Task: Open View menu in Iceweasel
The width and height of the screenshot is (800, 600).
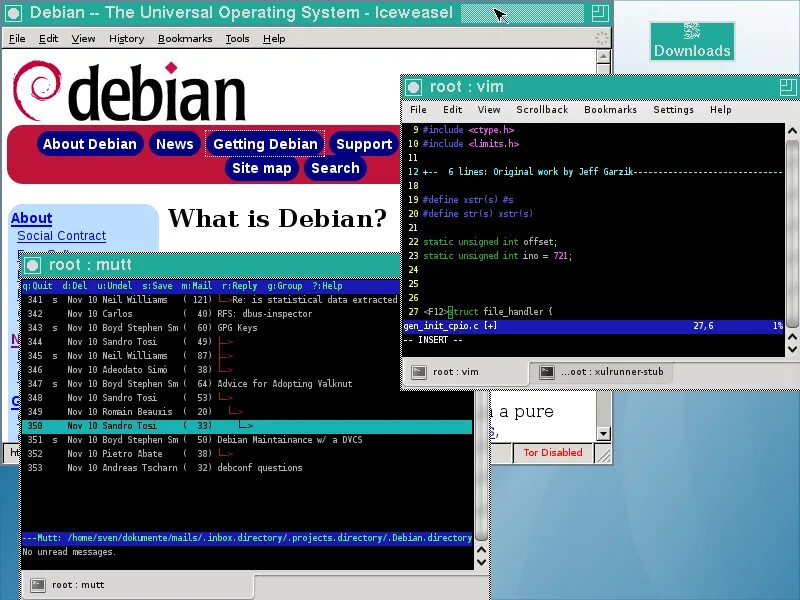Action: [83, 38]
